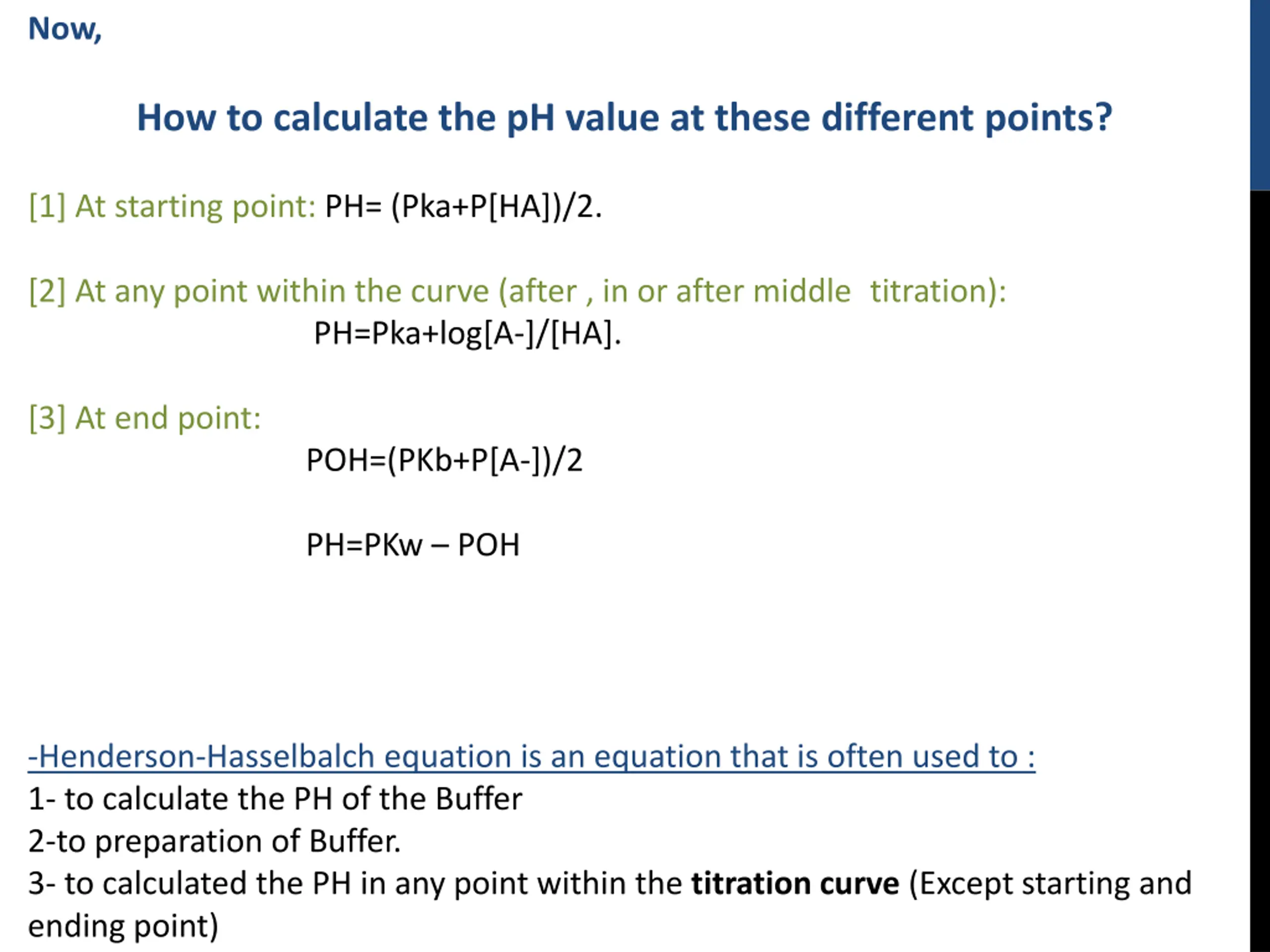Select the formula POH=(PKb+P[A-])/2
Image resolution: width=1270 pixels, height=952 pixels.
click(x=444, y=460)
